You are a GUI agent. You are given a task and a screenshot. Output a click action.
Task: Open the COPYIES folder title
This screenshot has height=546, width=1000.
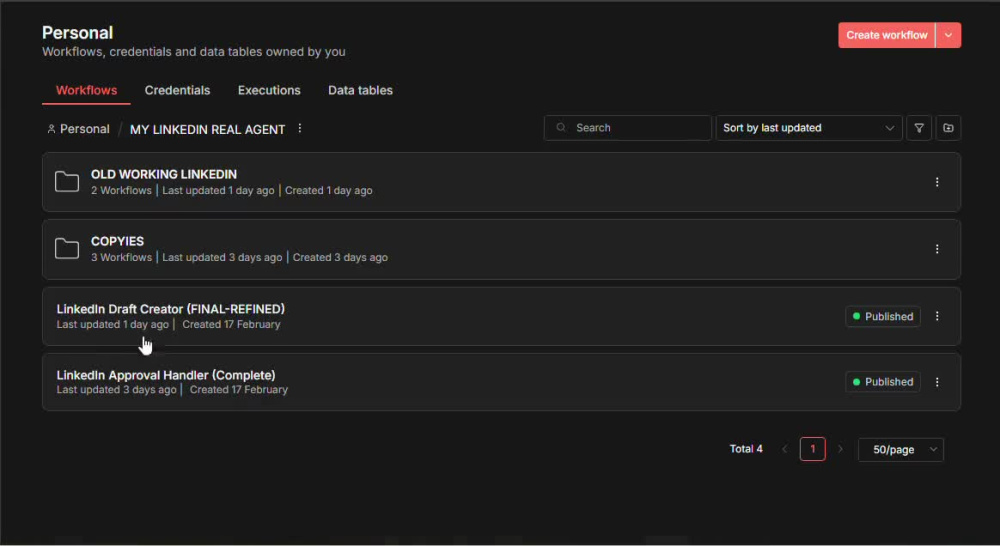[x=117, y=242]
